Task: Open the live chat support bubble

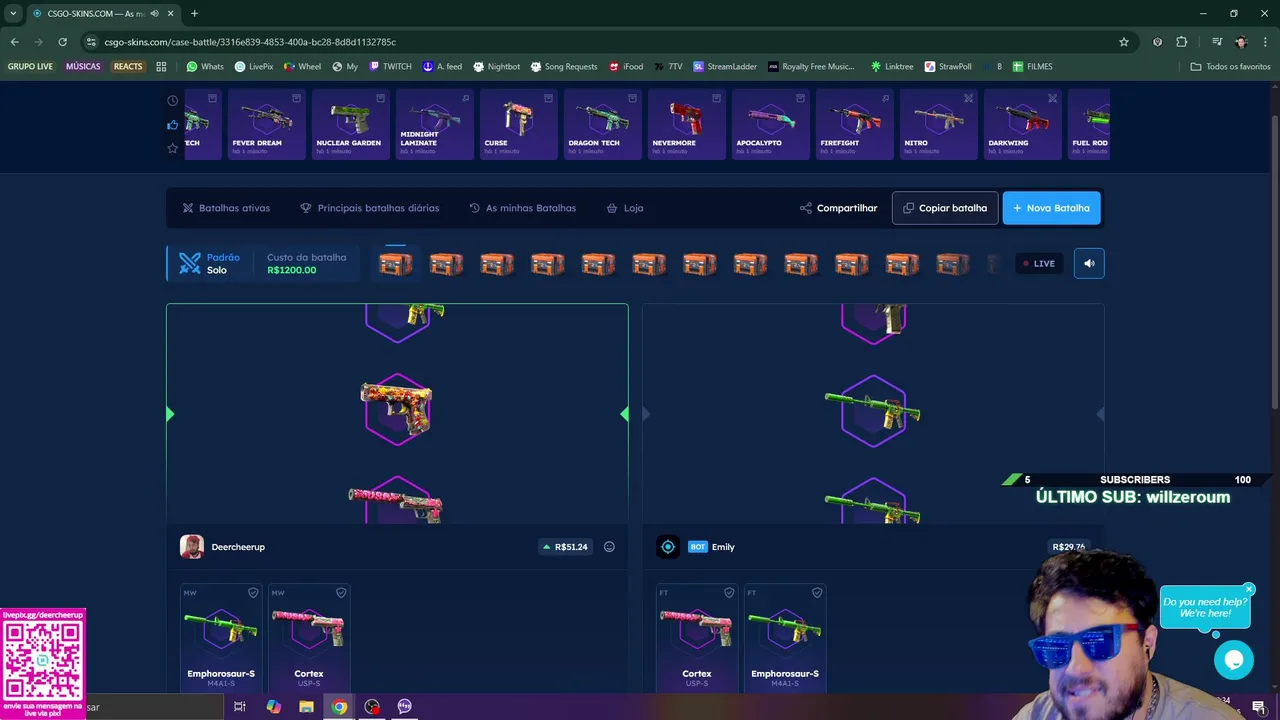Action: [x=1233, y=660]
